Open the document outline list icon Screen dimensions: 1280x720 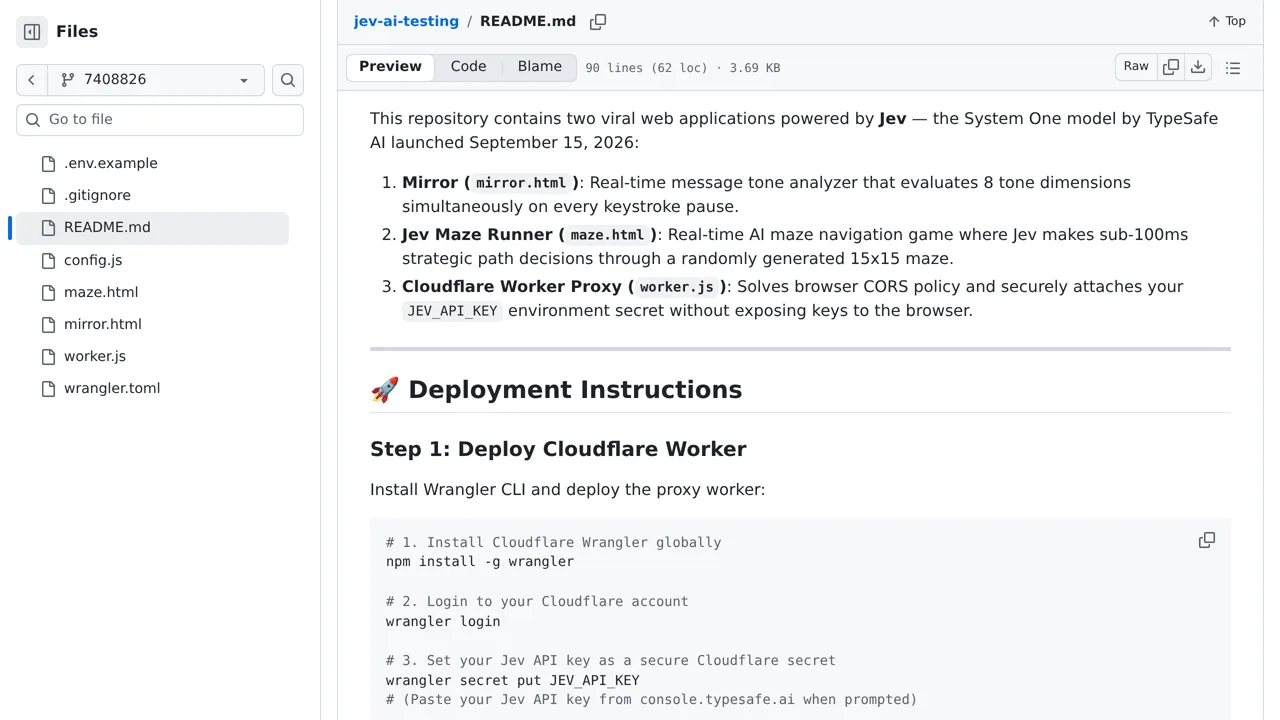click(x=1233, y=68)
